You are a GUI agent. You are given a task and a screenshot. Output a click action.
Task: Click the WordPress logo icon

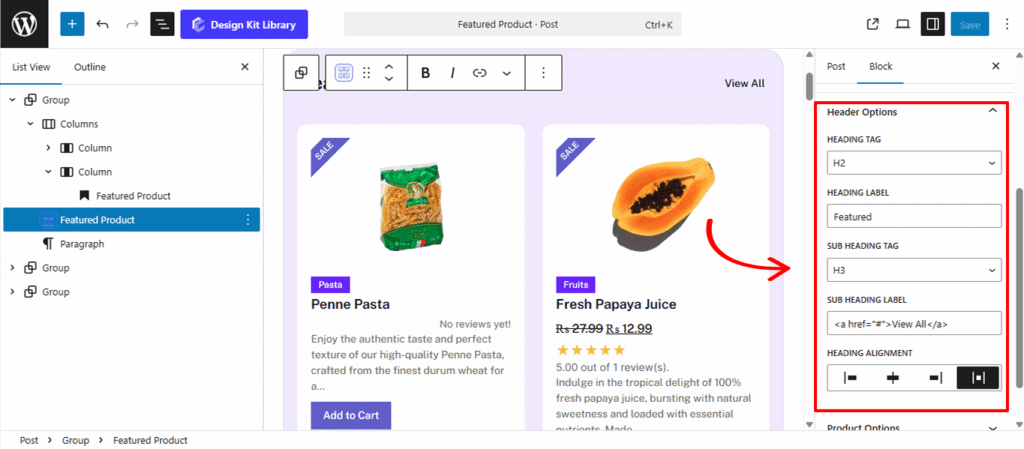[x=24, y=24]
